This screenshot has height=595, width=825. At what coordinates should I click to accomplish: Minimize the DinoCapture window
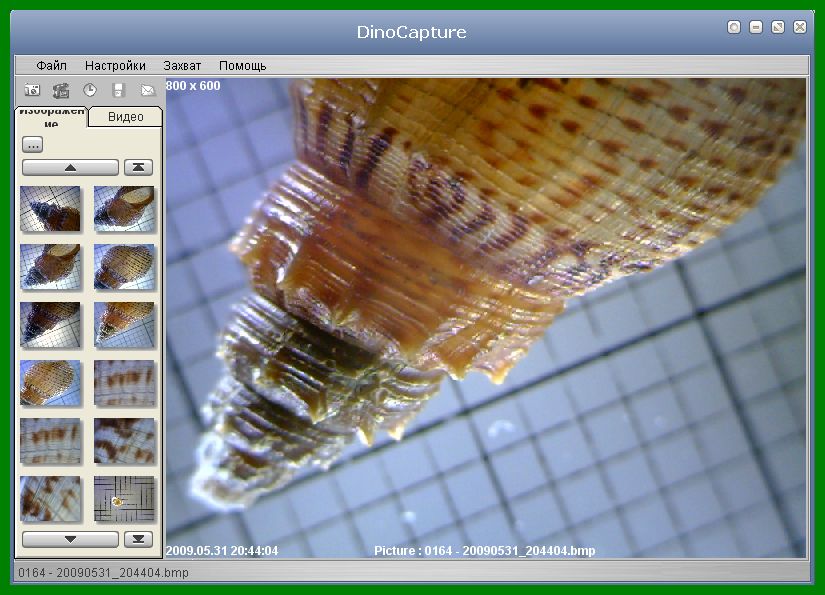[x=756, y=27]
